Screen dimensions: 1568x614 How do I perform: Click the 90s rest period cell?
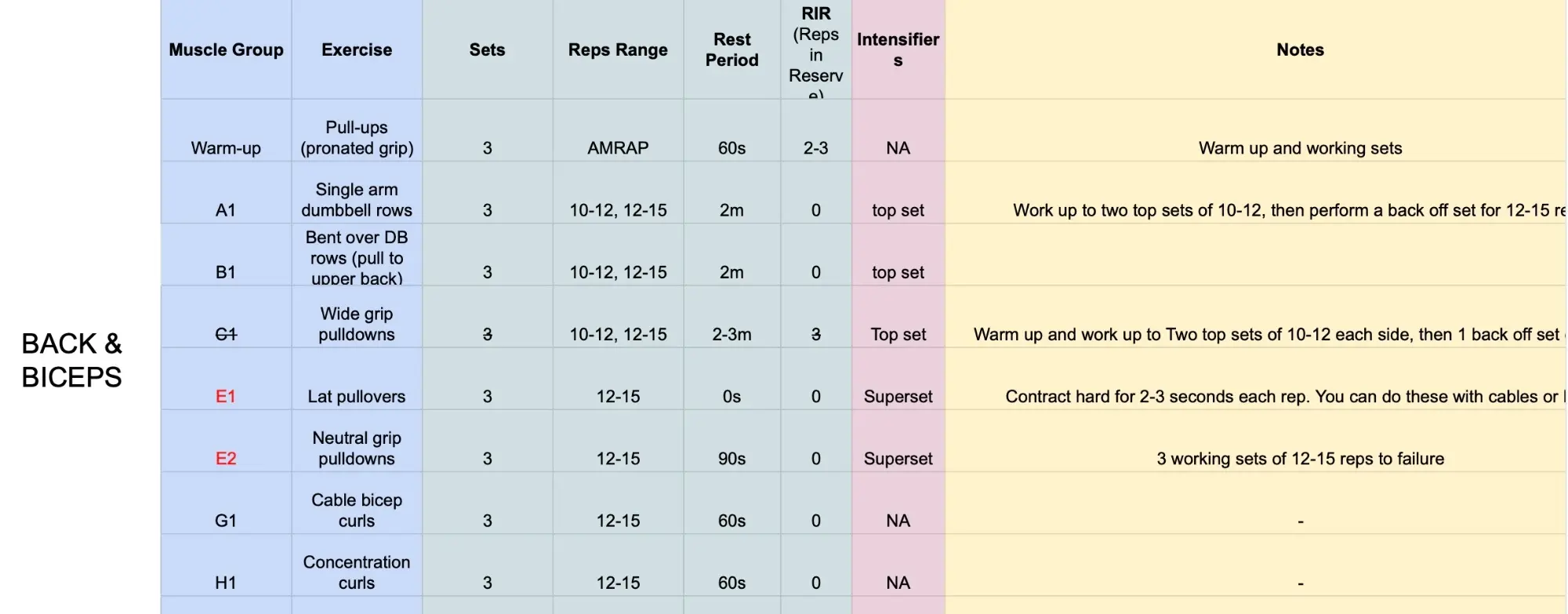pos(731,458)
